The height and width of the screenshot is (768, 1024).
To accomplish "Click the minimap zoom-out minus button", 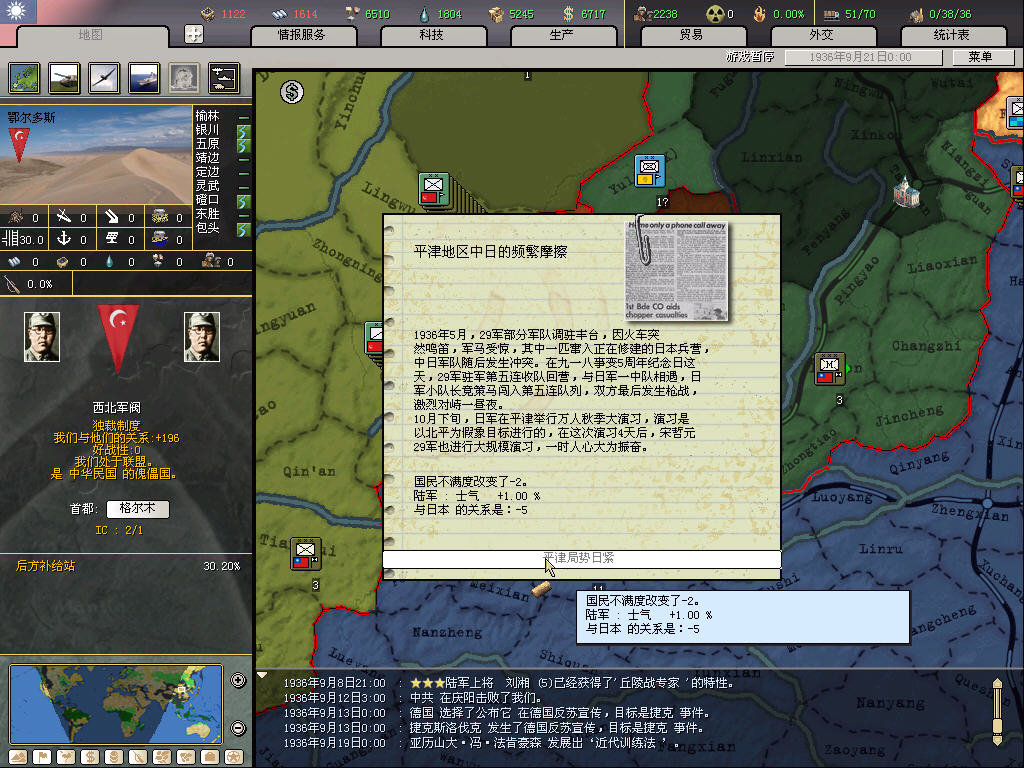I will pyautogui.click(x=238, y=728).
